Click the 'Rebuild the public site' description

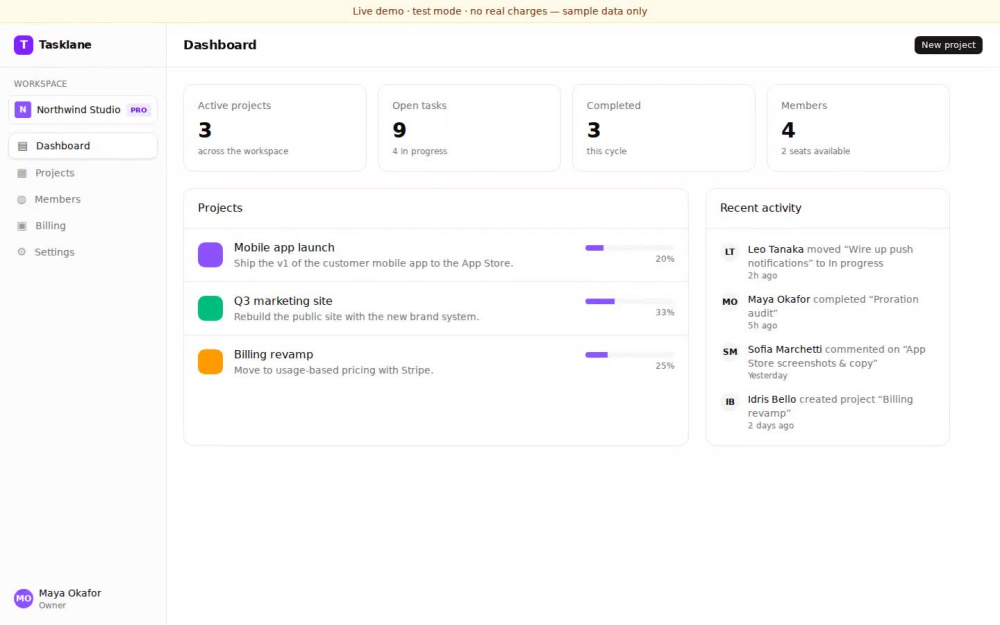[356, 317]
